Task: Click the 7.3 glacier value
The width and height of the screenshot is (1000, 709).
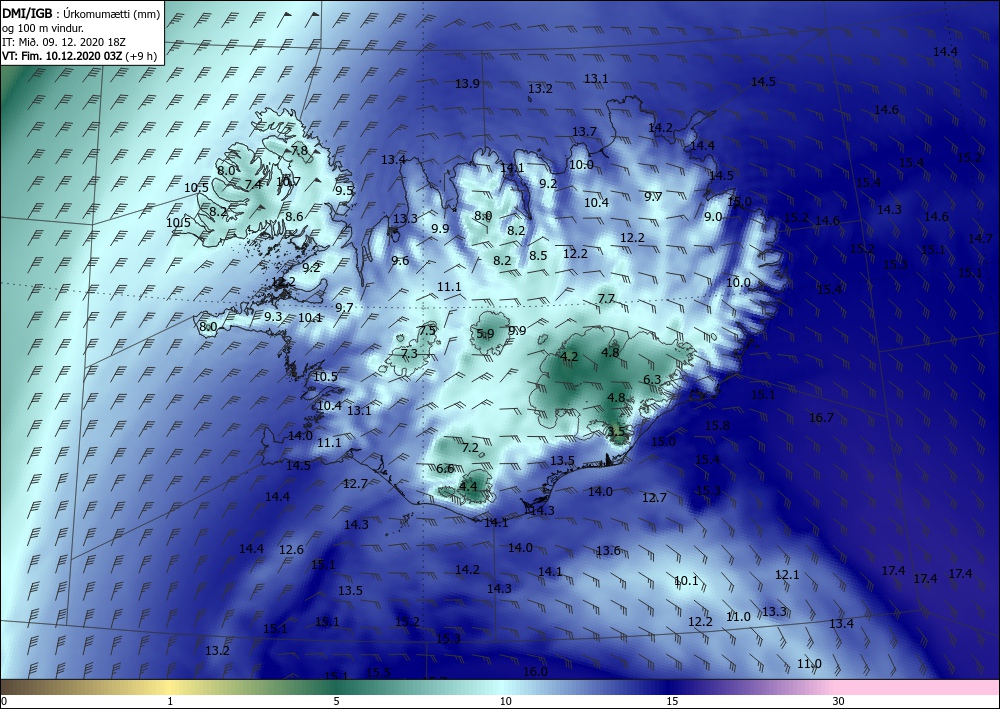Action: coord(409,353)
